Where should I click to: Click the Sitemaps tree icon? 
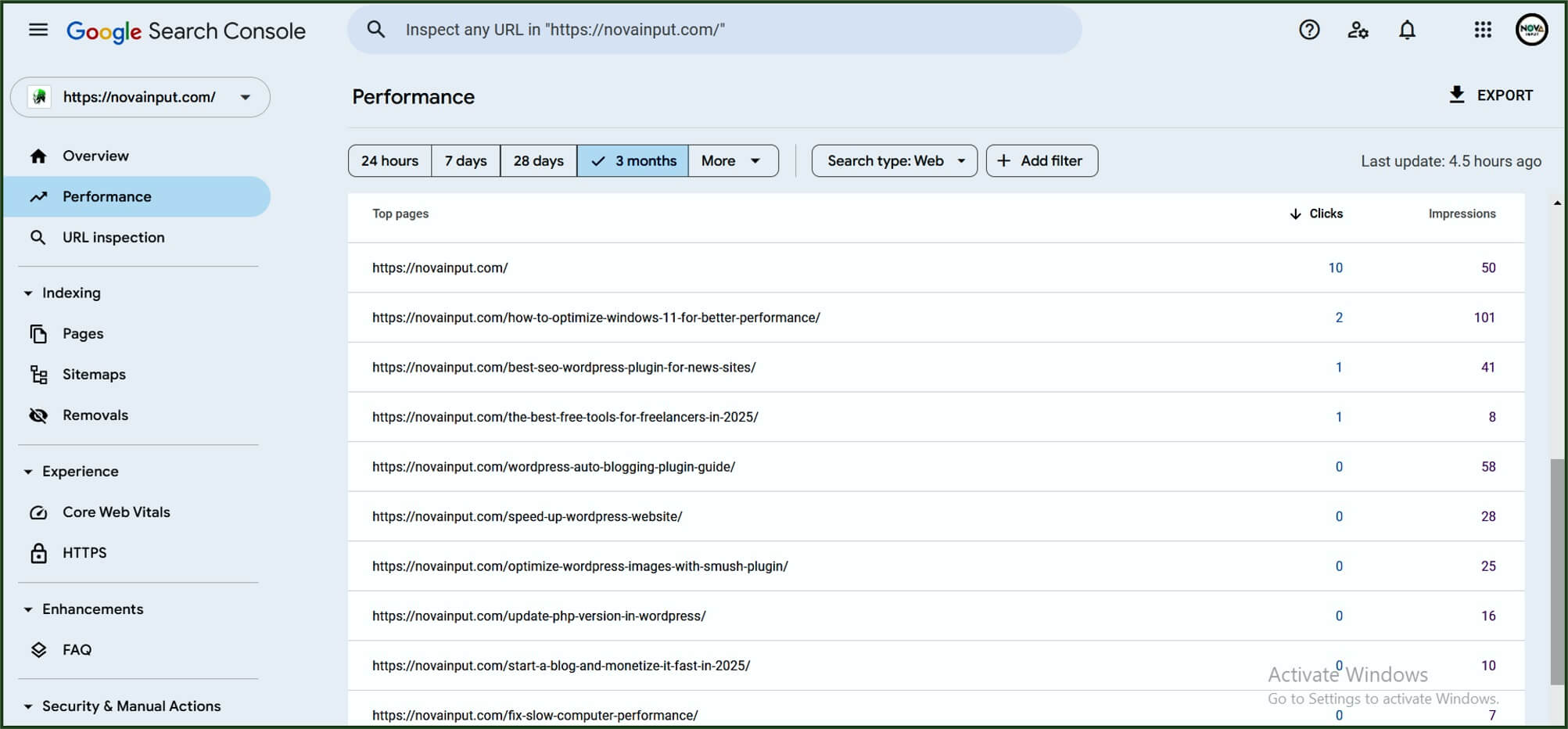point(38,374)
